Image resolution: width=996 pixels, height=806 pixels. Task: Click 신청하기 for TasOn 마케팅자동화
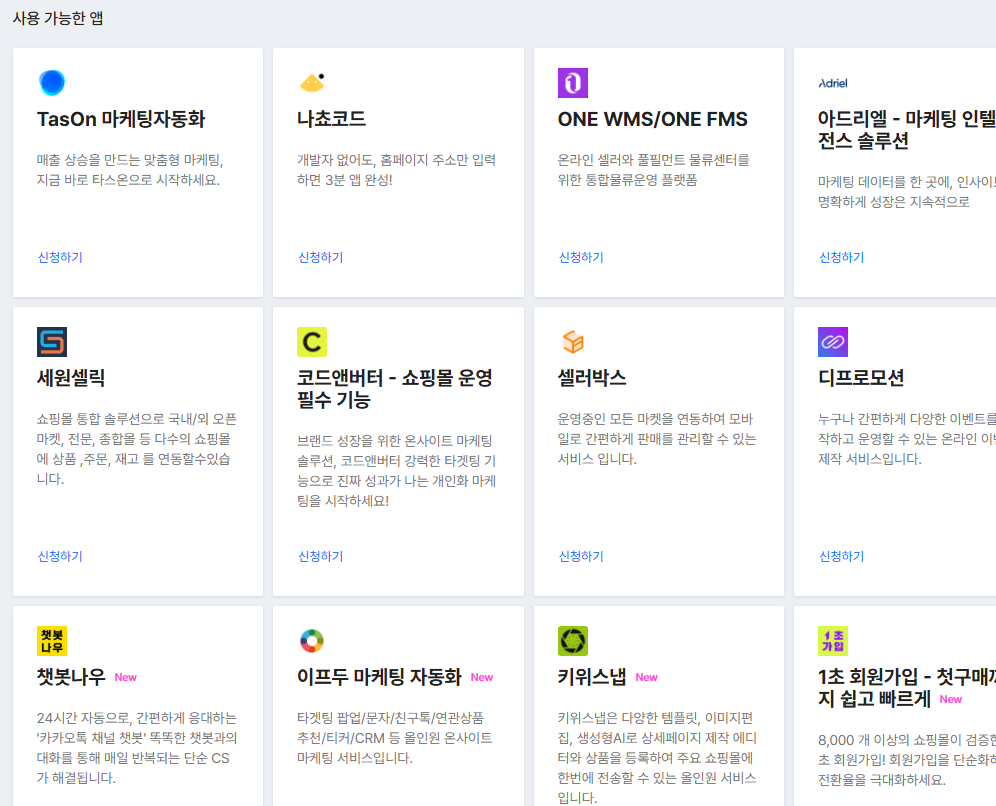[x=60, y=257]
